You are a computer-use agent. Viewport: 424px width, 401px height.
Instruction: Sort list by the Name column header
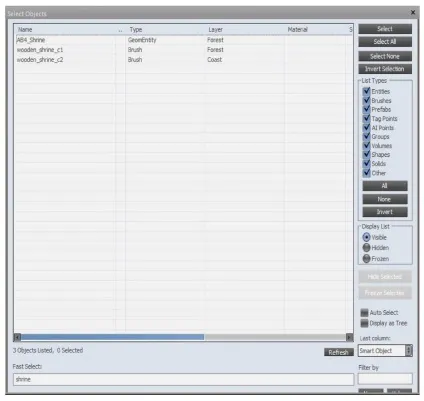click(65, 30)
